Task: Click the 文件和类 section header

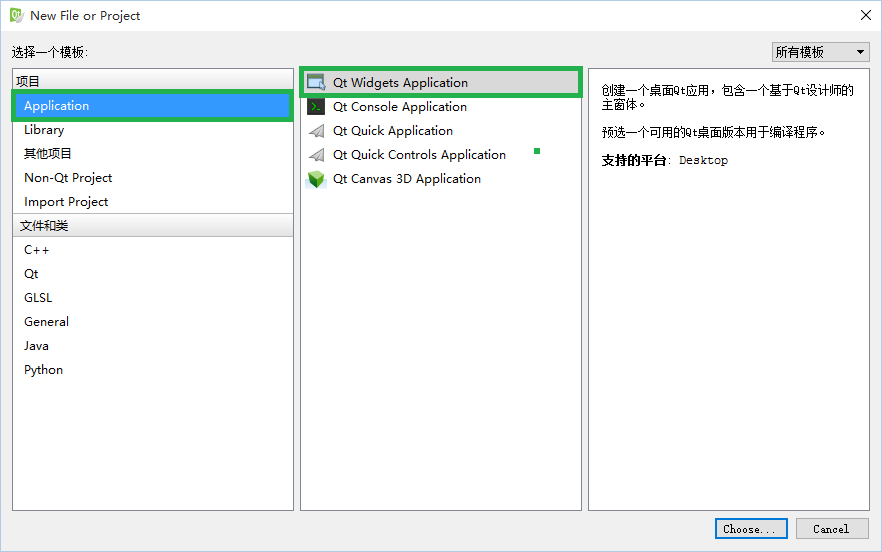Action: click(153, 225)
